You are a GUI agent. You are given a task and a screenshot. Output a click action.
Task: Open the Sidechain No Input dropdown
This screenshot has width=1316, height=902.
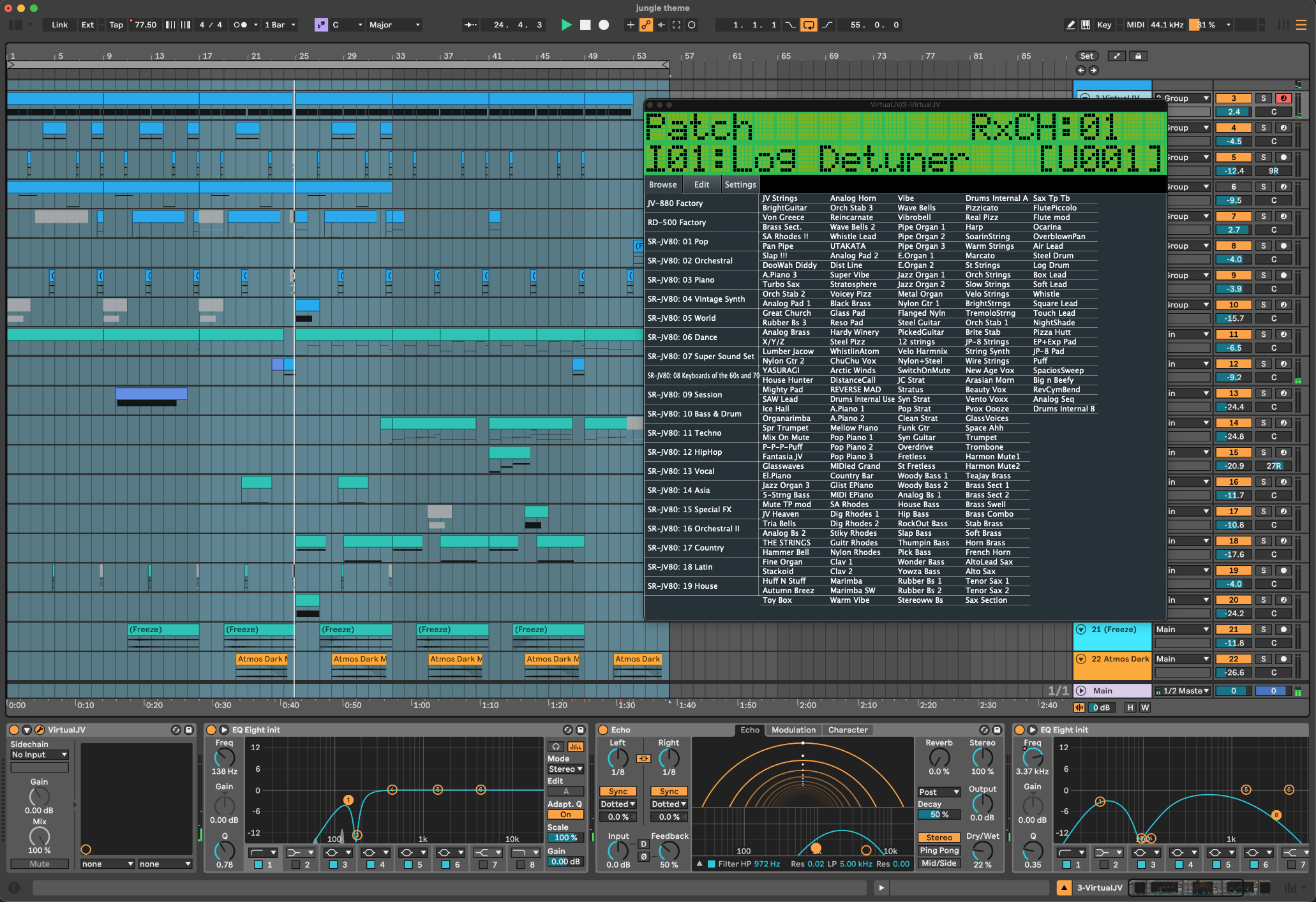39,755
